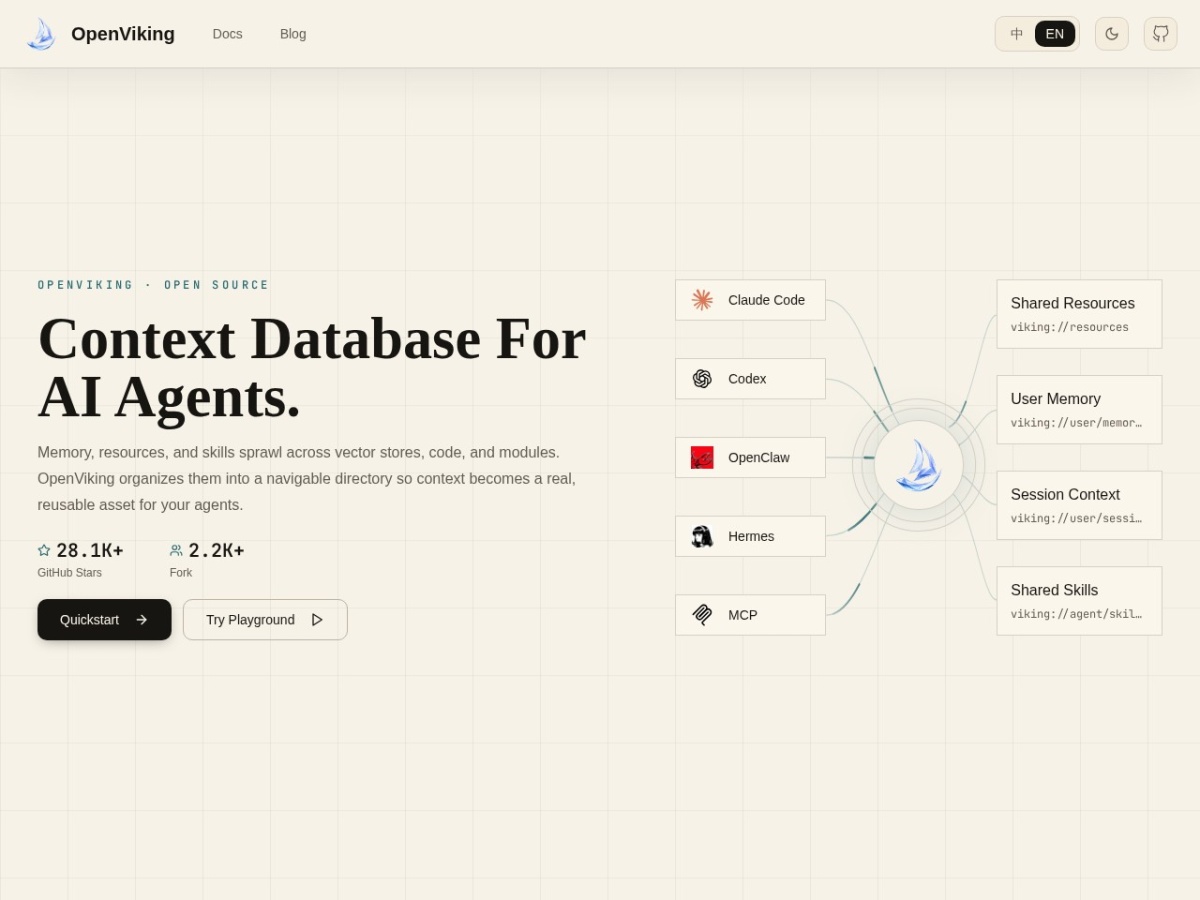Click the Claude Code starburst icon
The width and height of the screenshot is (1200, 900).
coord(702,300)
